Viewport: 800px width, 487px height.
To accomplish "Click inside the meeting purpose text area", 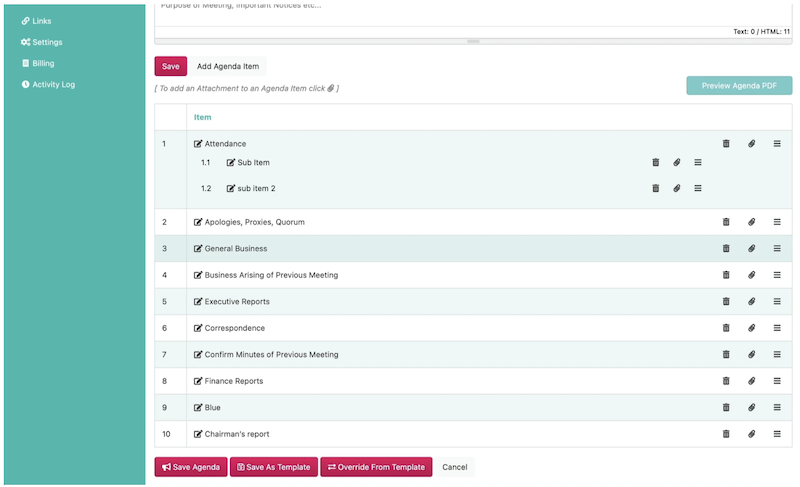I will click(x=473, y=13).
